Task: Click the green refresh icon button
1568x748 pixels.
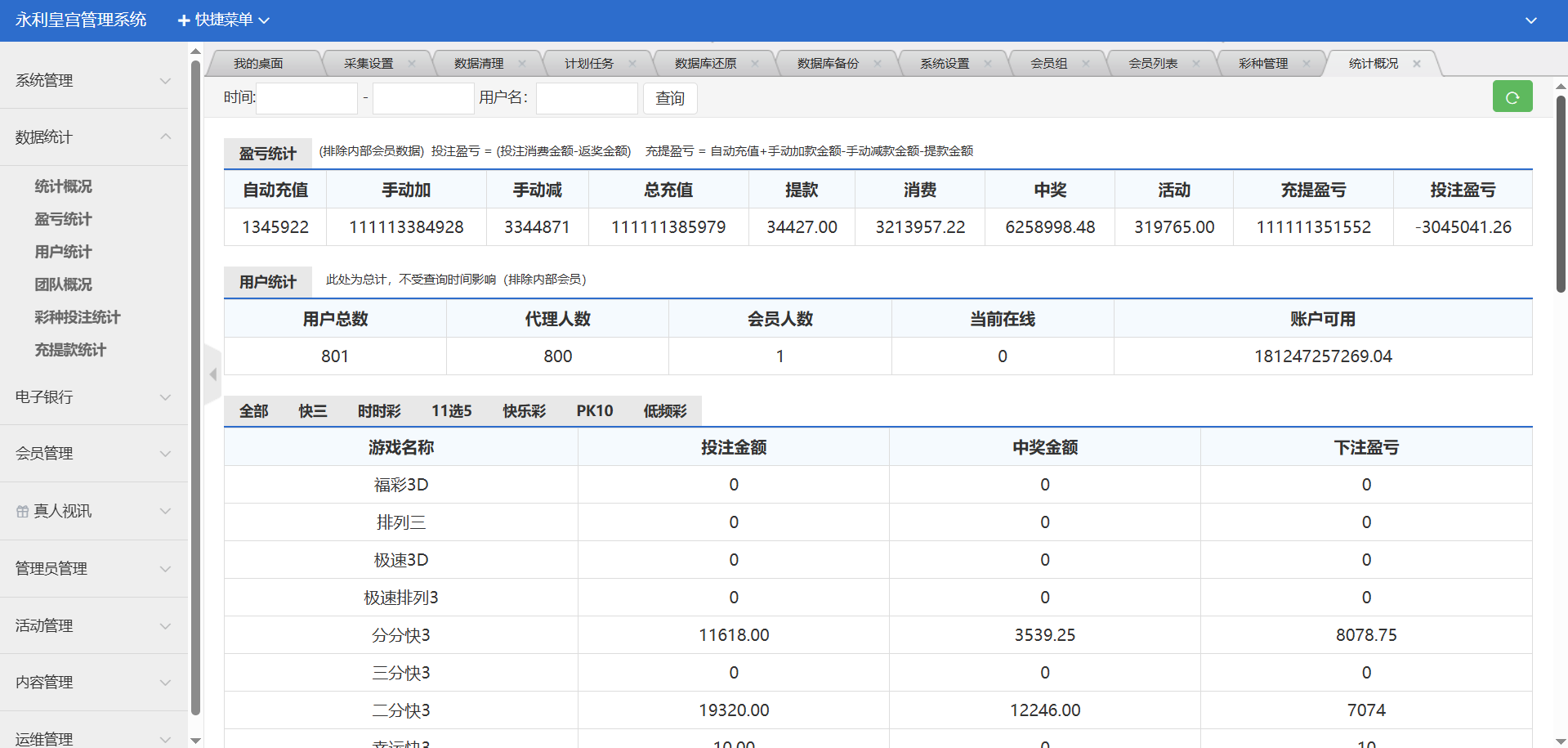Action: tap(1512, 97)
